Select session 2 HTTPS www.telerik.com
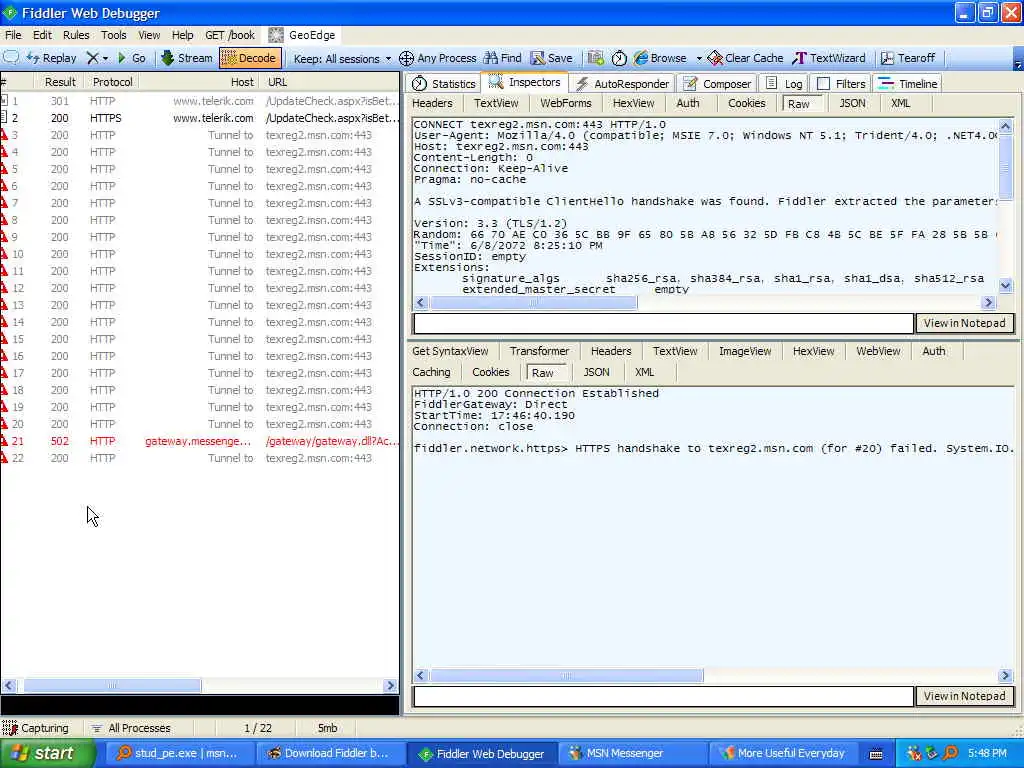Image resolution: width=1024 pixels, height=768 pixels. (x=199, y=118)
